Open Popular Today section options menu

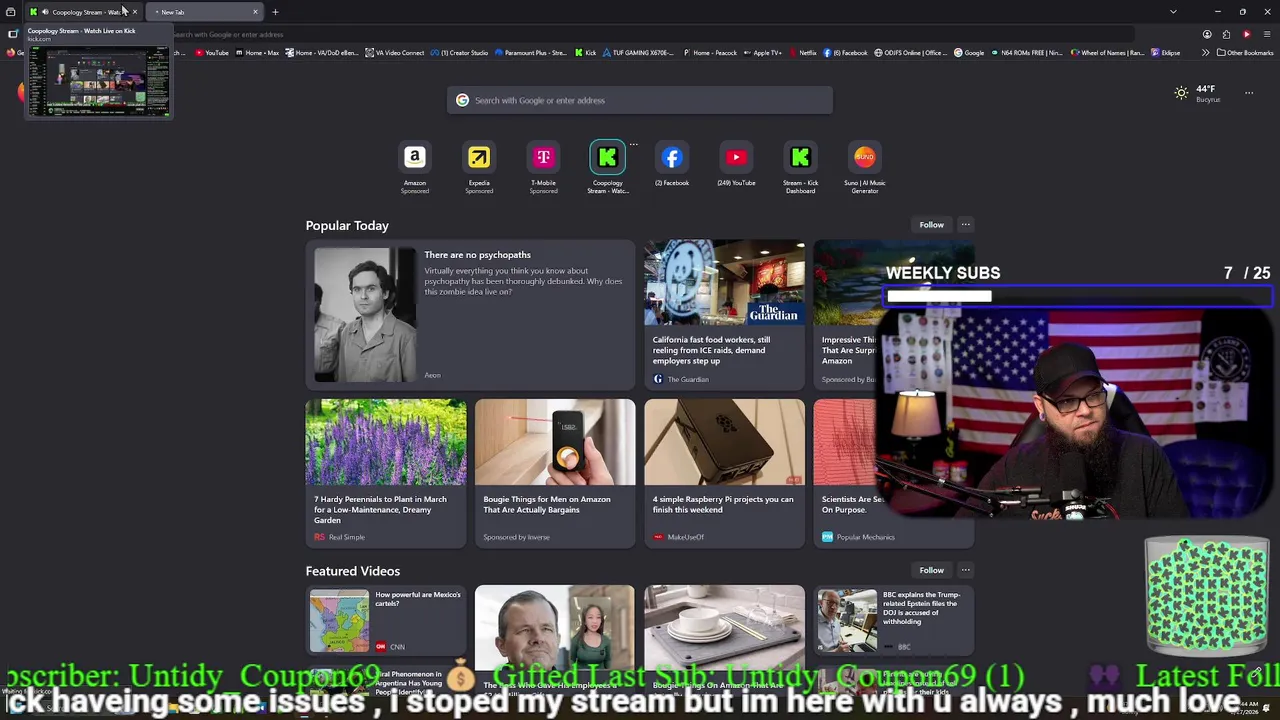click(966, 225)
